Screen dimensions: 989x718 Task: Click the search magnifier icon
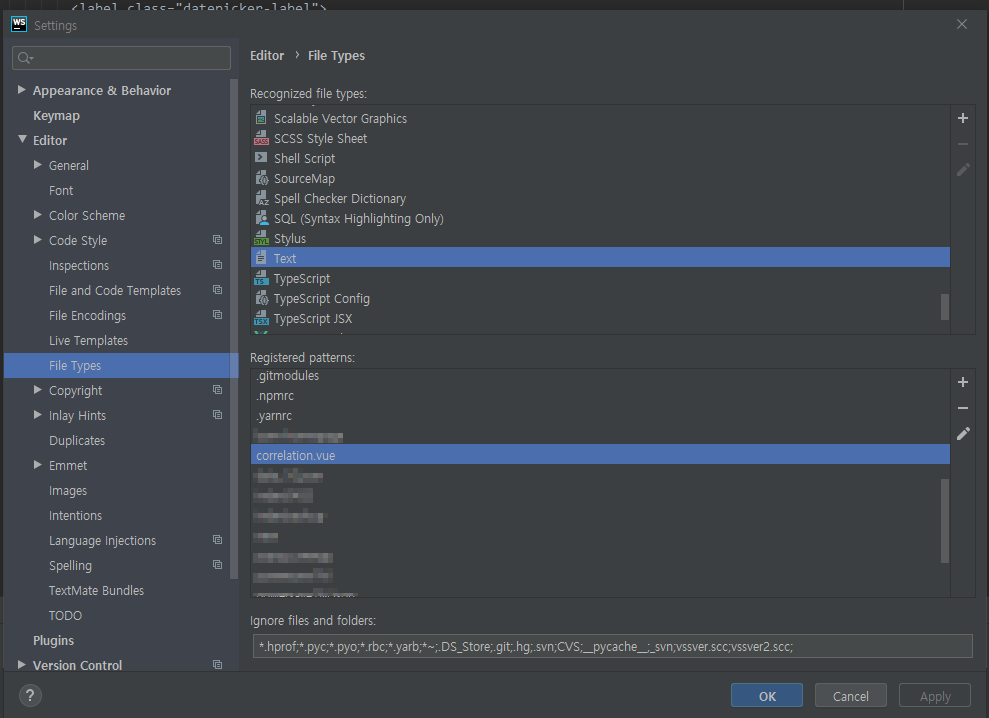(x=25, y=58)
